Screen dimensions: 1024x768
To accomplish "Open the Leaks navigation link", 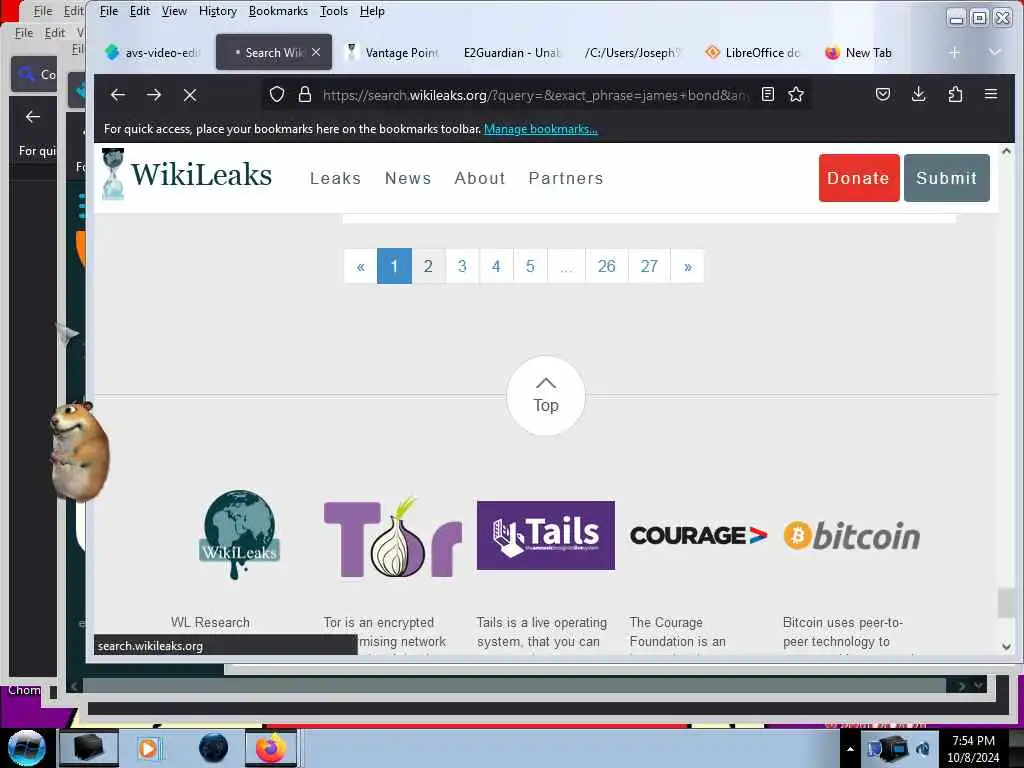I will click(336, 178).
